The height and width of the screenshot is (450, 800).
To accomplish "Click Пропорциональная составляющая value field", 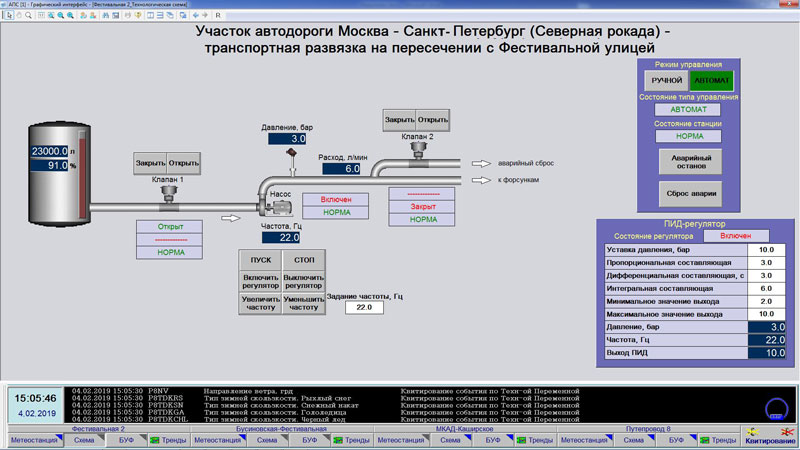I will (x=766, y=263).
